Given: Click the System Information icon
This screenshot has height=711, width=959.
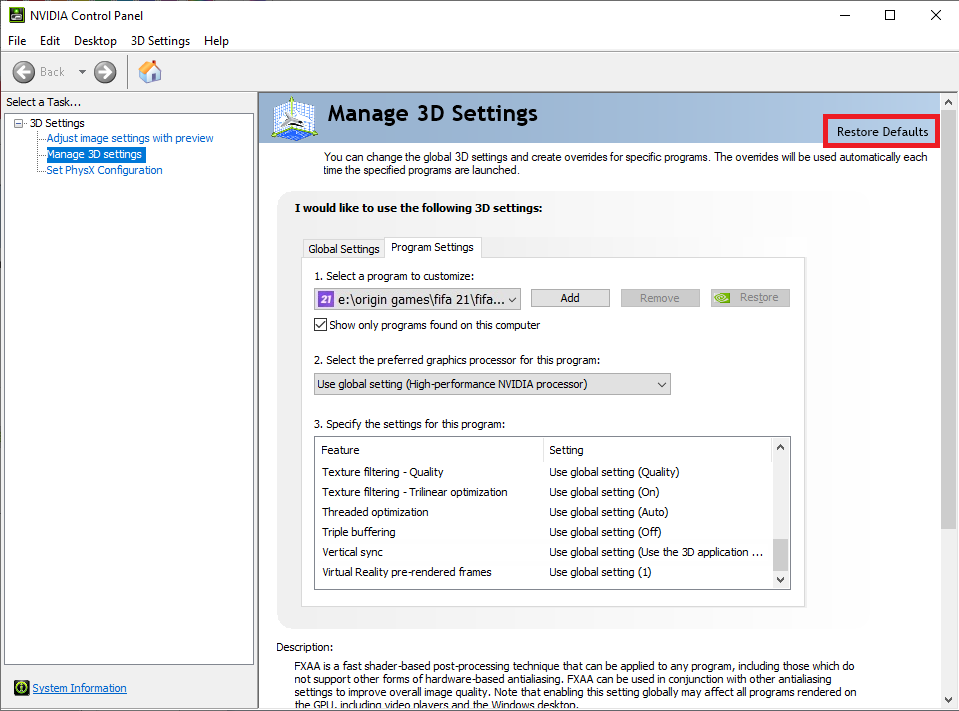Looking at the screenshot, I should 21,688.
